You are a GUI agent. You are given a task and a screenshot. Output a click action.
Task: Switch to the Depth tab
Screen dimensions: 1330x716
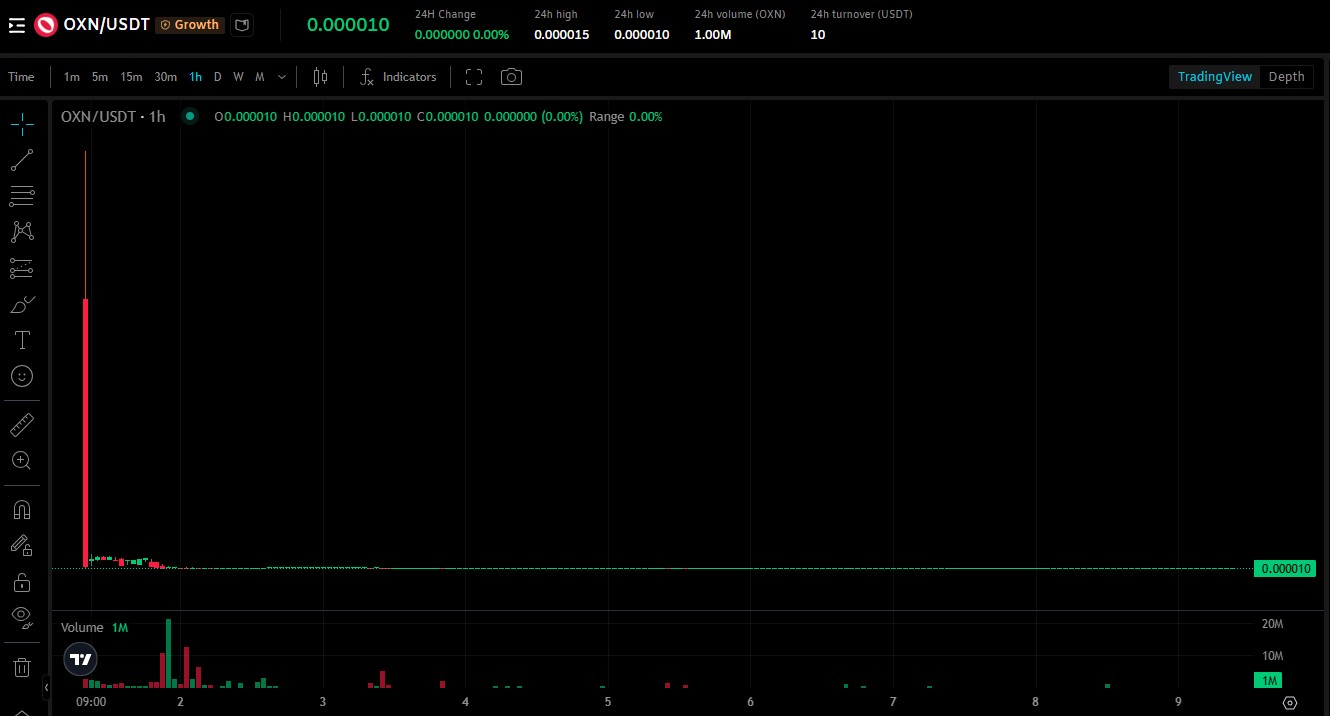pos(1286,76)
